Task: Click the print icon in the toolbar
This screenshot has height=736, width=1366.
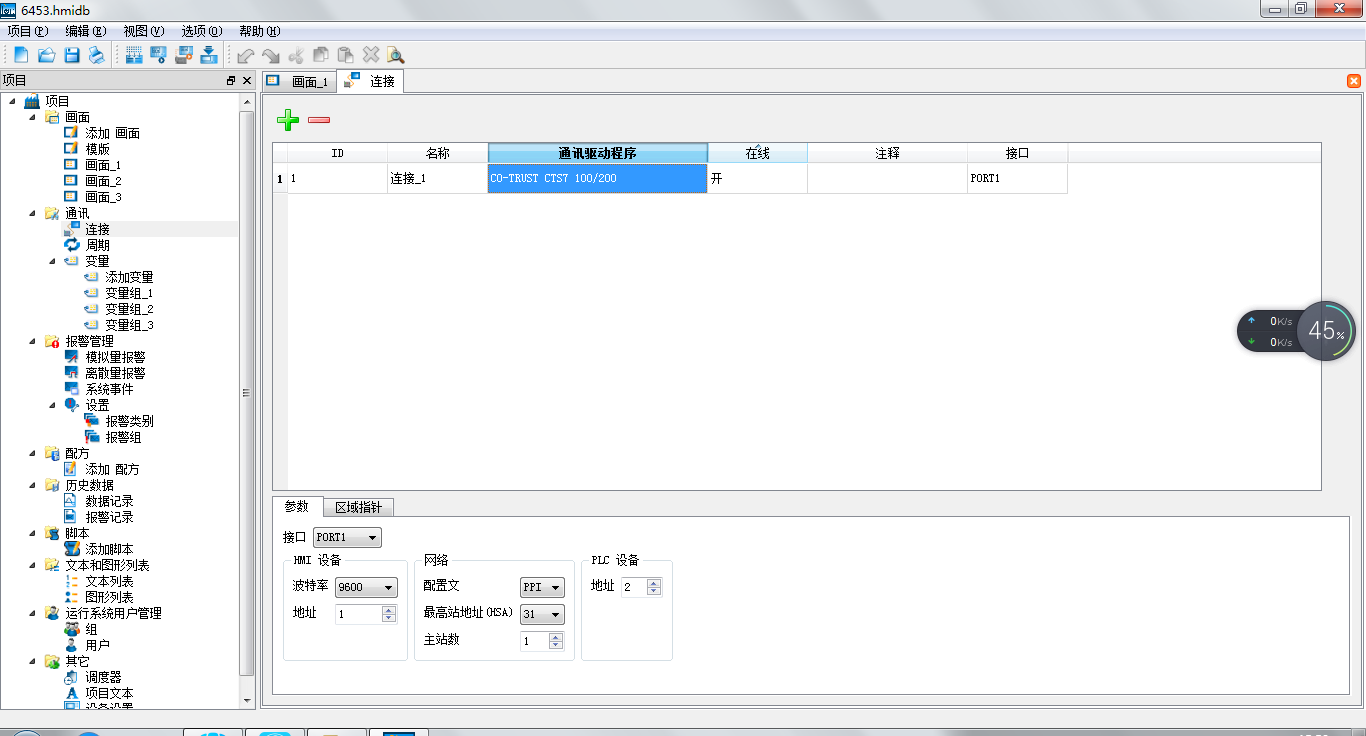Action: [97, 55]
